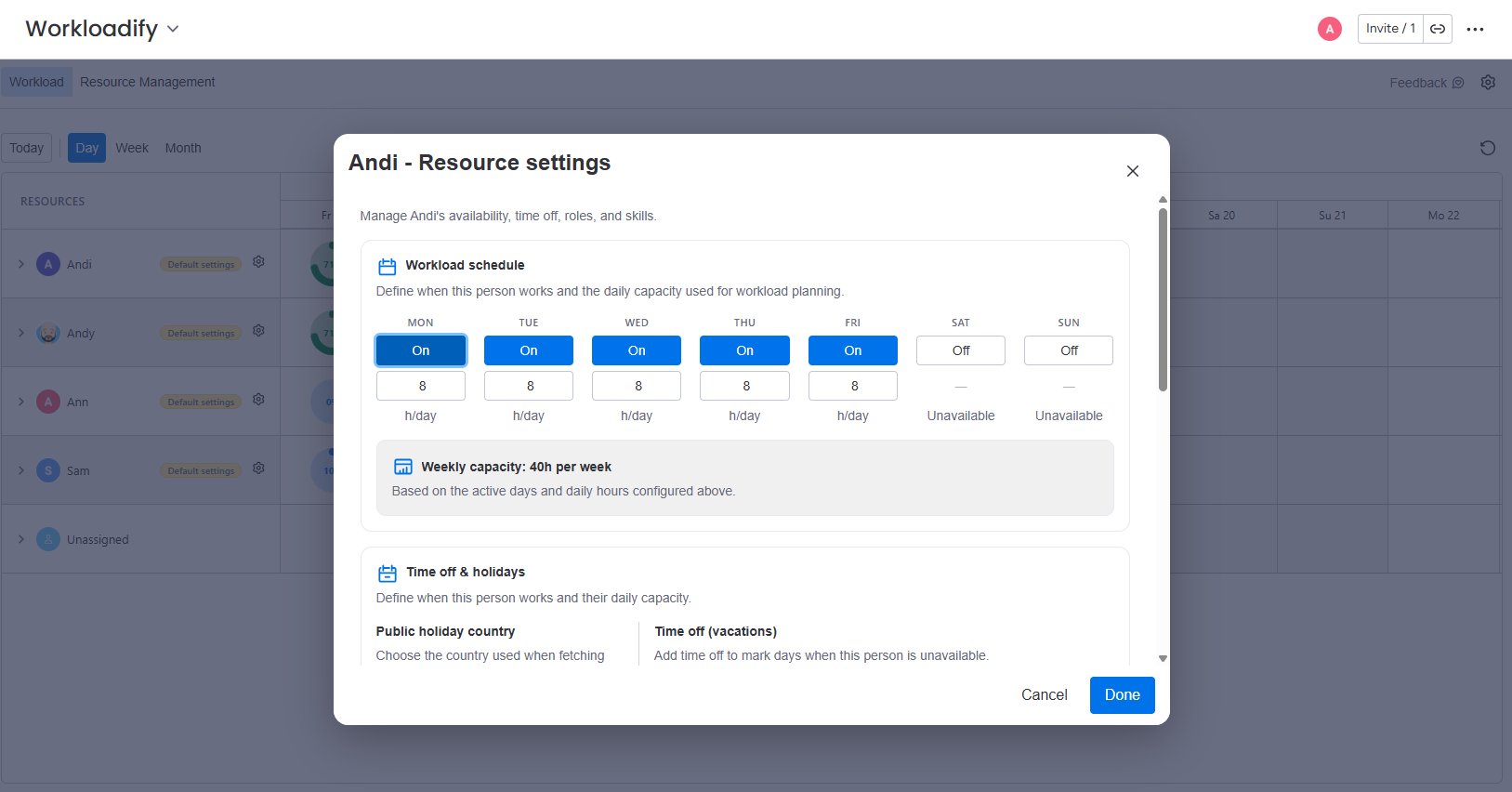Click the Public holiday country label

pyautogui.click(x=445, y=631)
